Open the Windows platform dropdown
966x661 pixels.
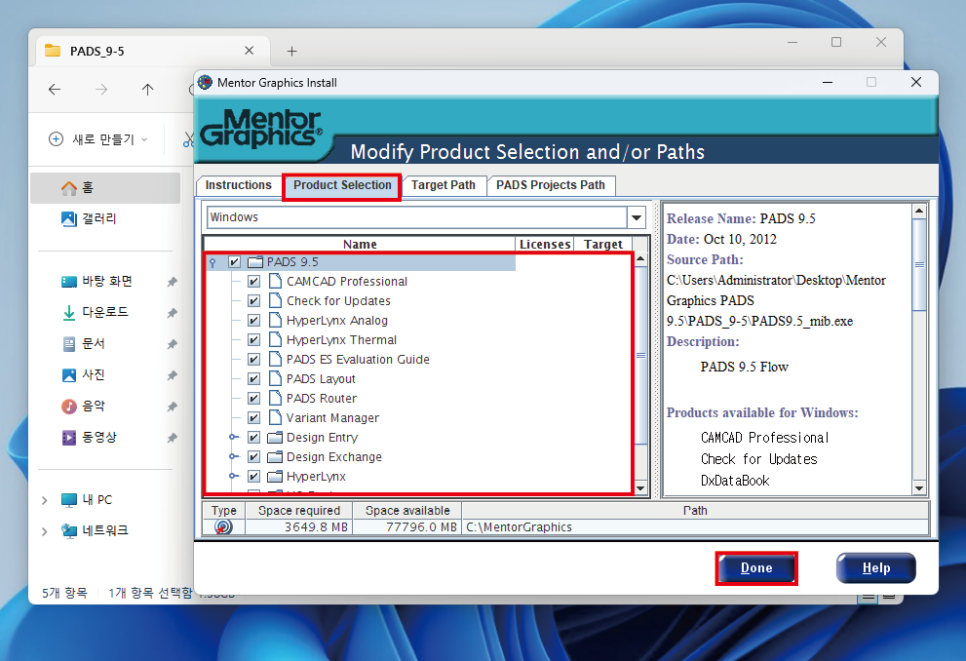click(636, 217)
